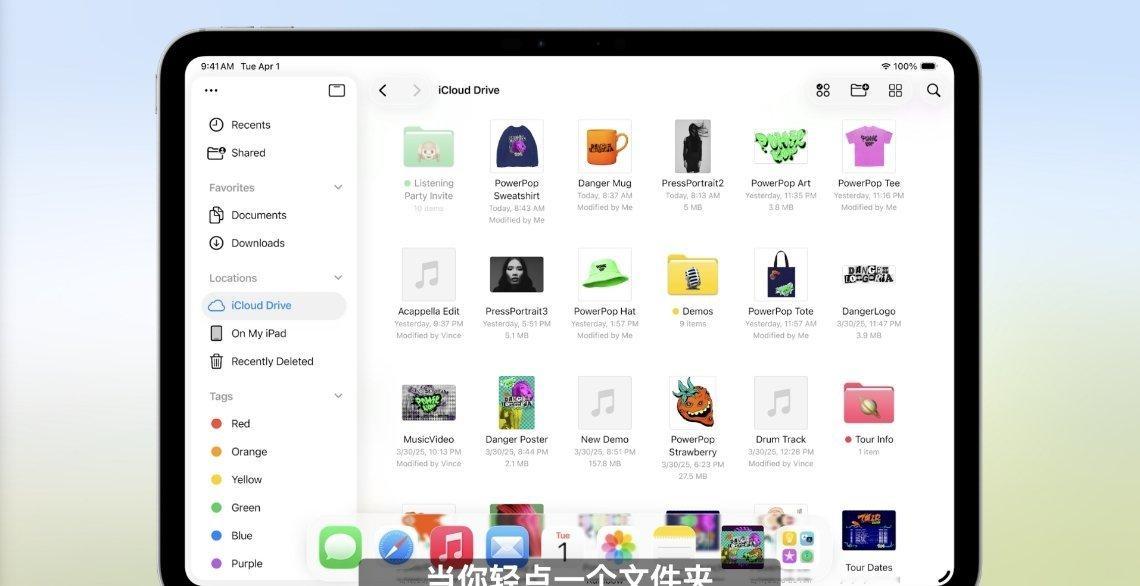
Task: Open the Danger Poster file
Action: click(517, 403)
